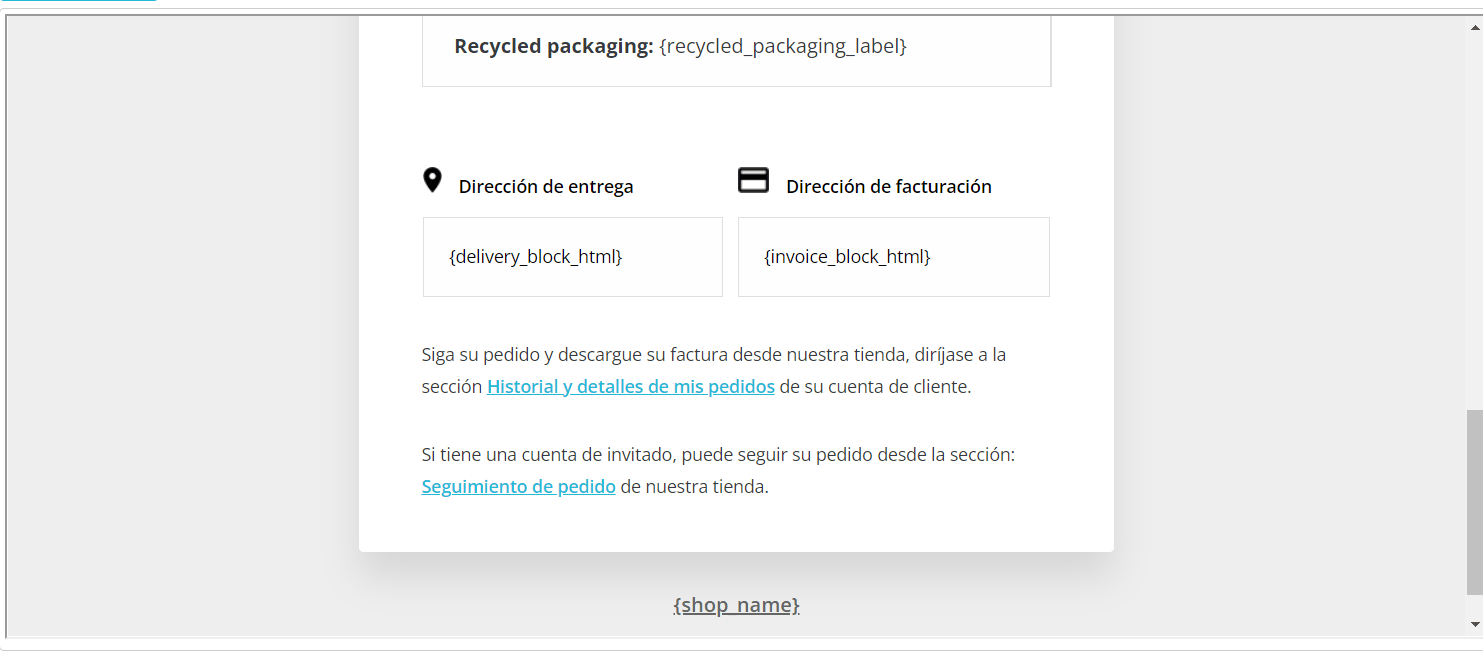Follow the Seguimiento de pedido link
The width and height of the screenshot is (1483, 661).
click(518, 487)
